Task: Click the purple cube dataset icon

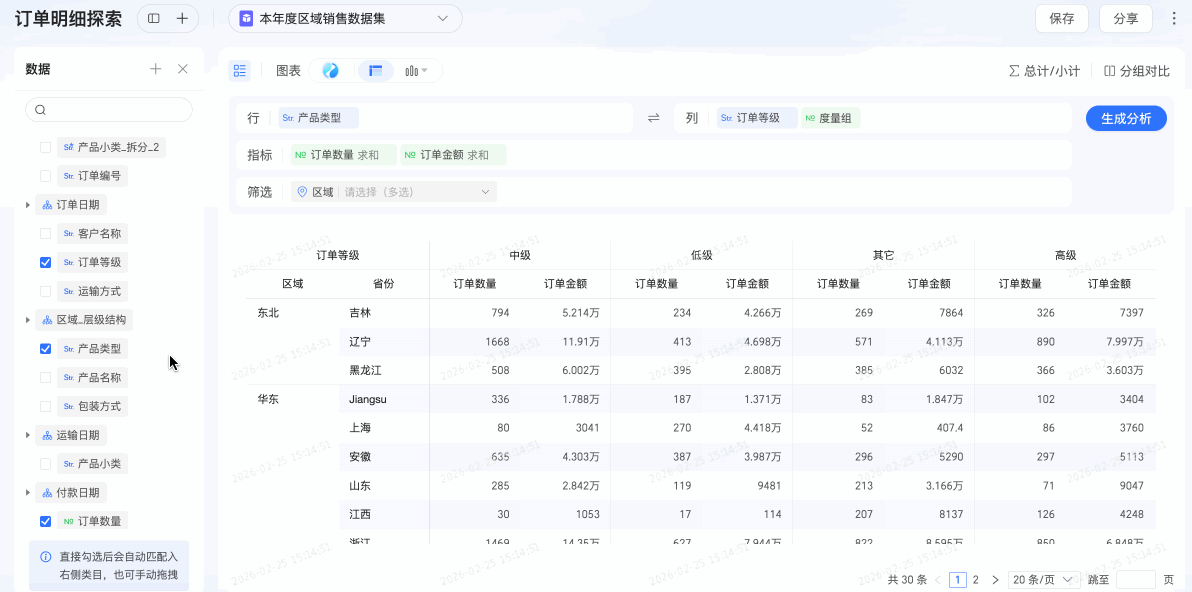Action: (246, 18)
